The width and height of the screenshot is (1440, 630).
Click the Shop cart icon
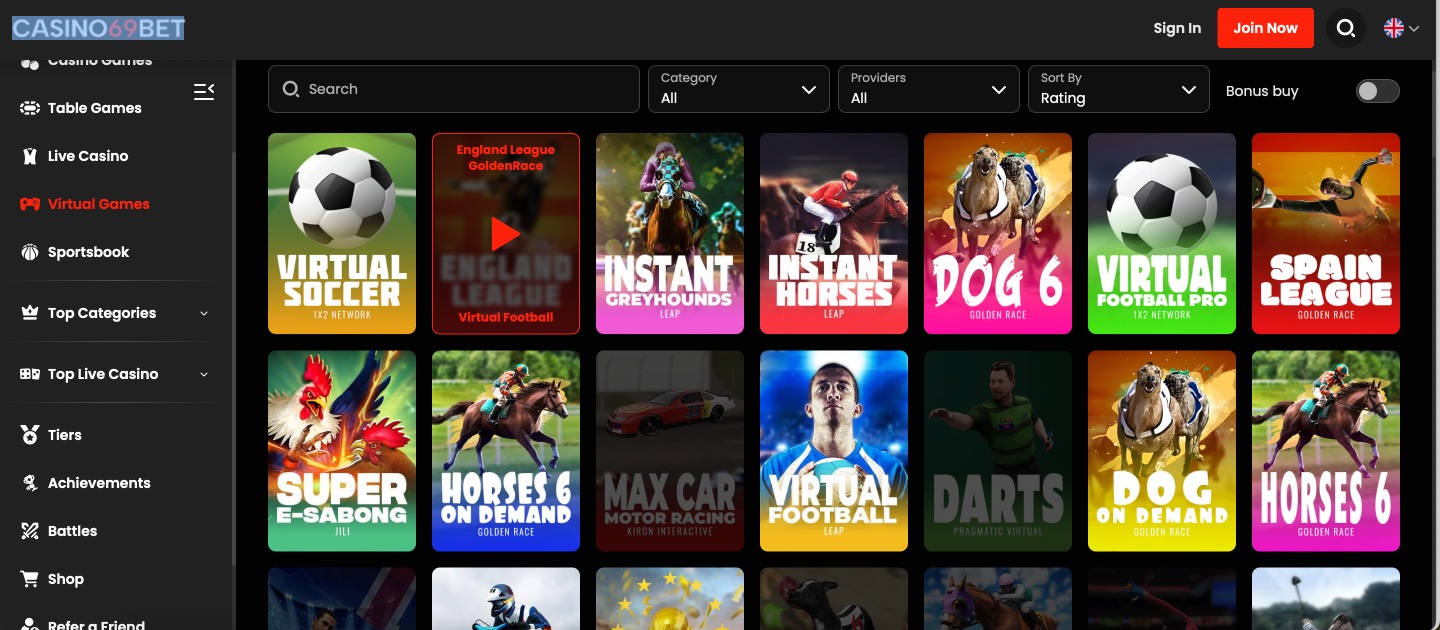[30, 579]
